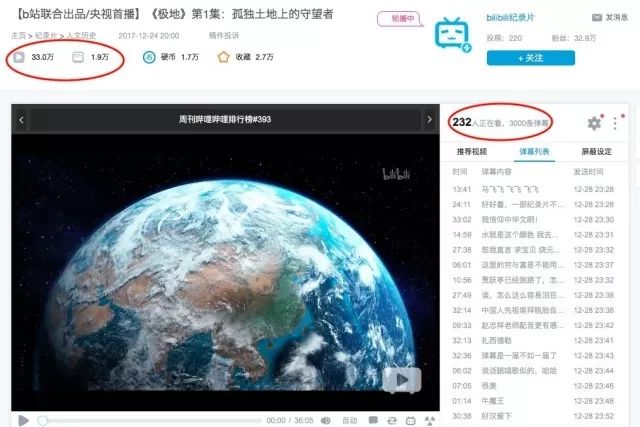Select danmaku row '很美'

pyautogui.click(x=533, y=386)
